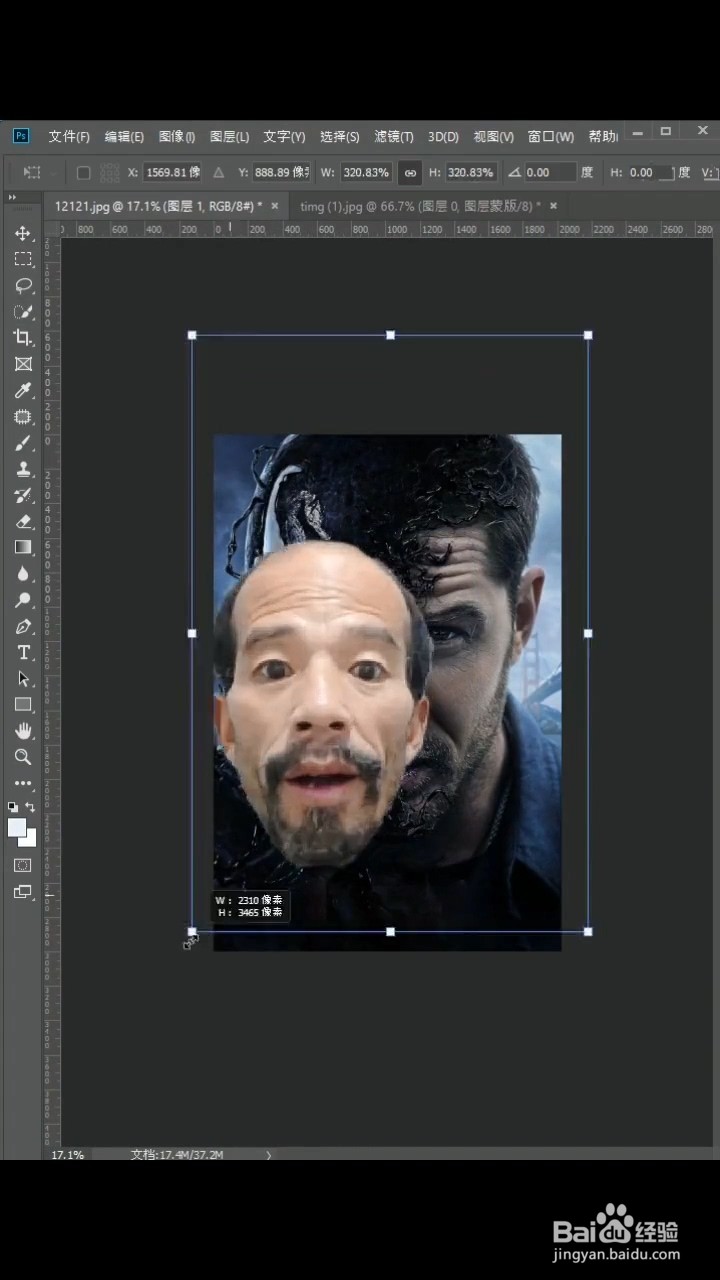720x1280 pixels.
Task: Open the 选择(S) menu
Action: click(340, 137)
